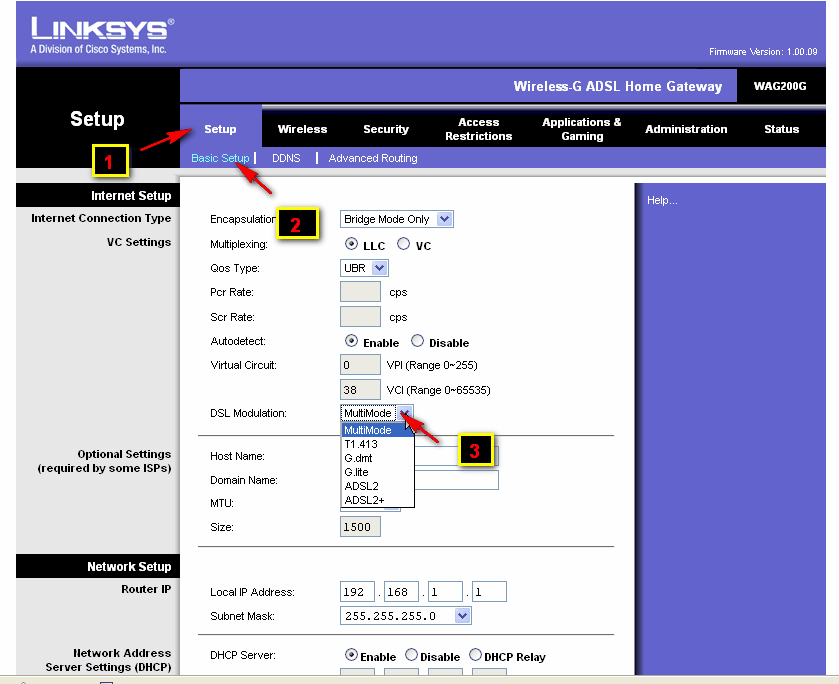This screenshot has width=839, height=684.
Task: Click the Pcr Rate input field
Action: tap(360, 292)
